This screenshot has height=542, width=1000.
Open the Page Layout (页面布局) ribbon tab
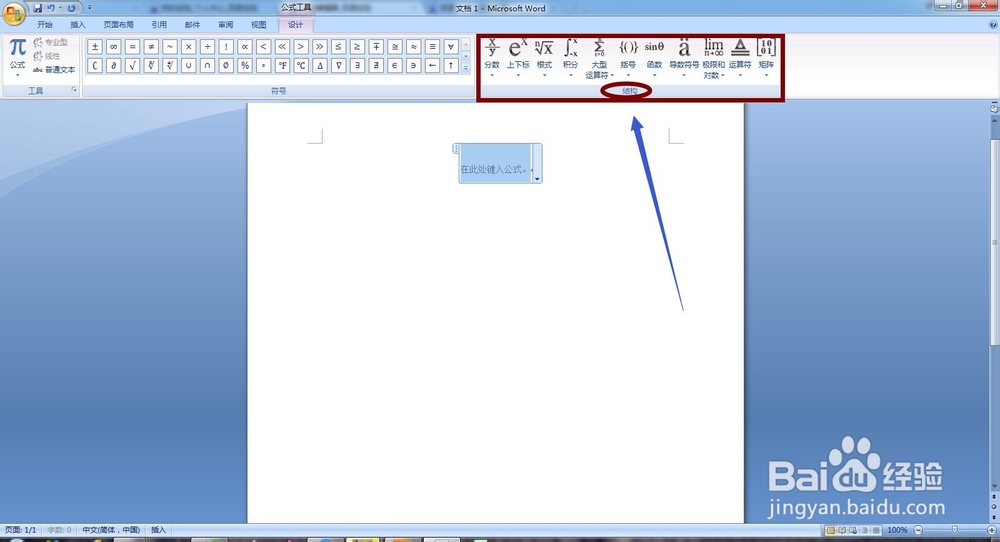click(x=119, y=25)
